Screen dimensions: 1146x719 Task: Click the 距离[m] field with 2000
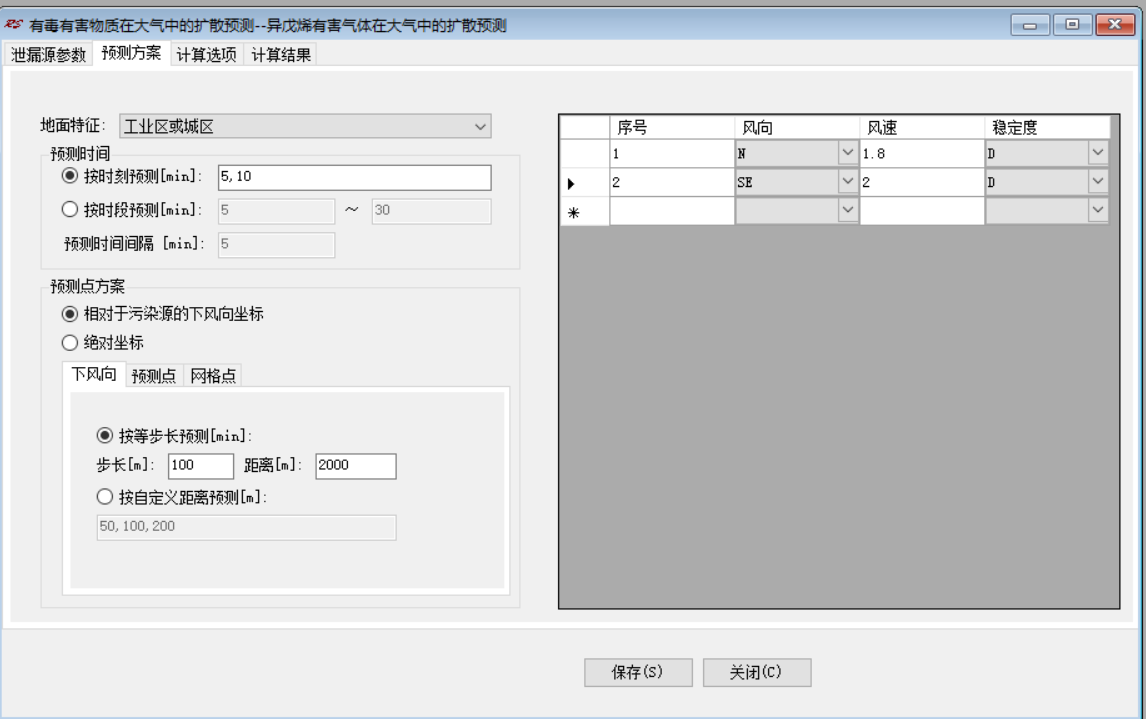click(356, 466)
